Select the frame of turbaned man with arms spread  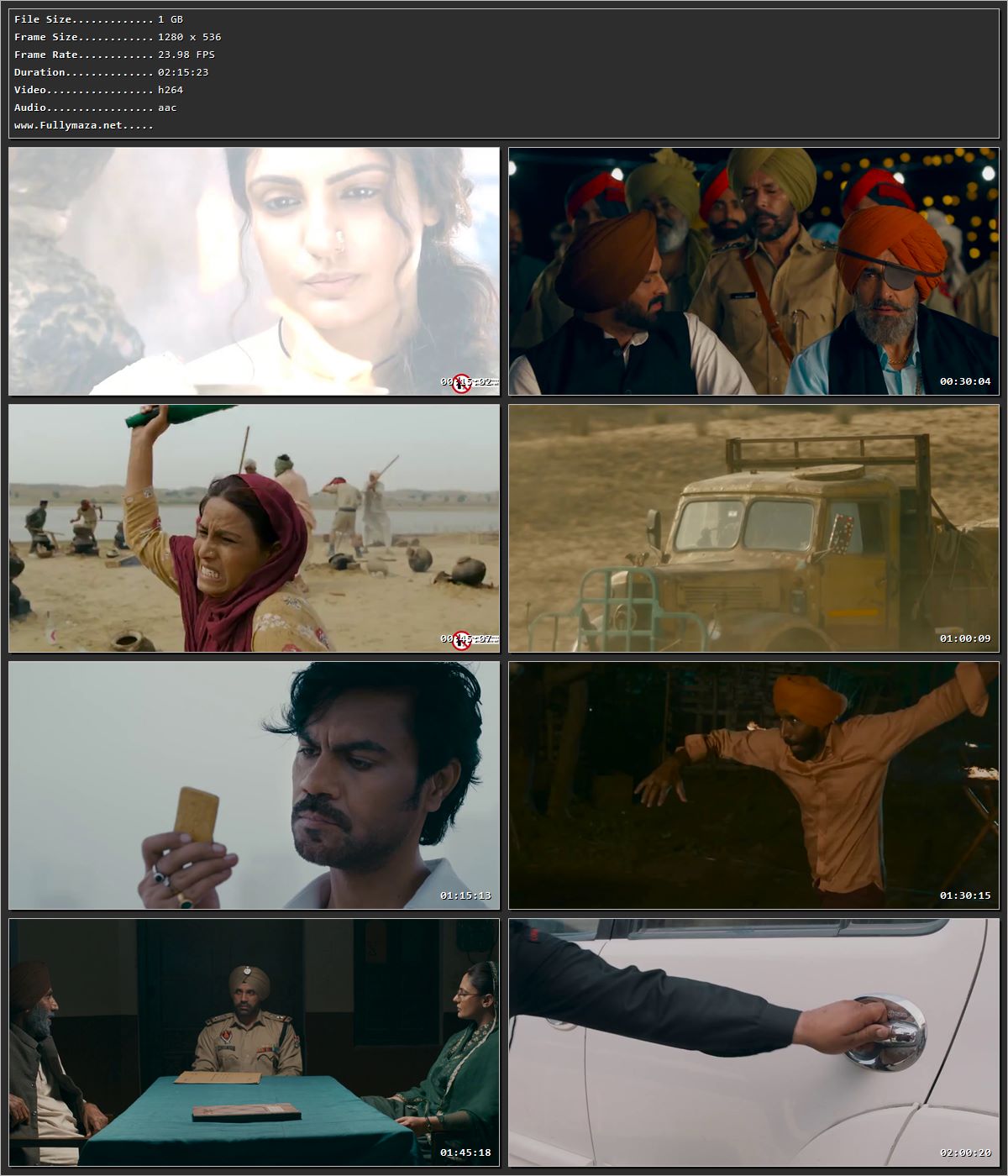[753, 785]
